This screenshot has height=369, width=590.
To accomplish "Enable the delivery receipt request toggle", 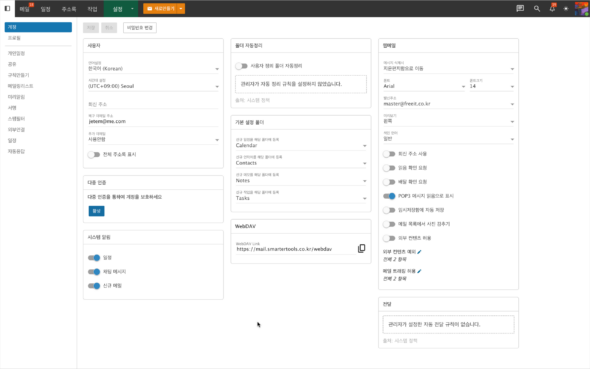I will 389,182.
